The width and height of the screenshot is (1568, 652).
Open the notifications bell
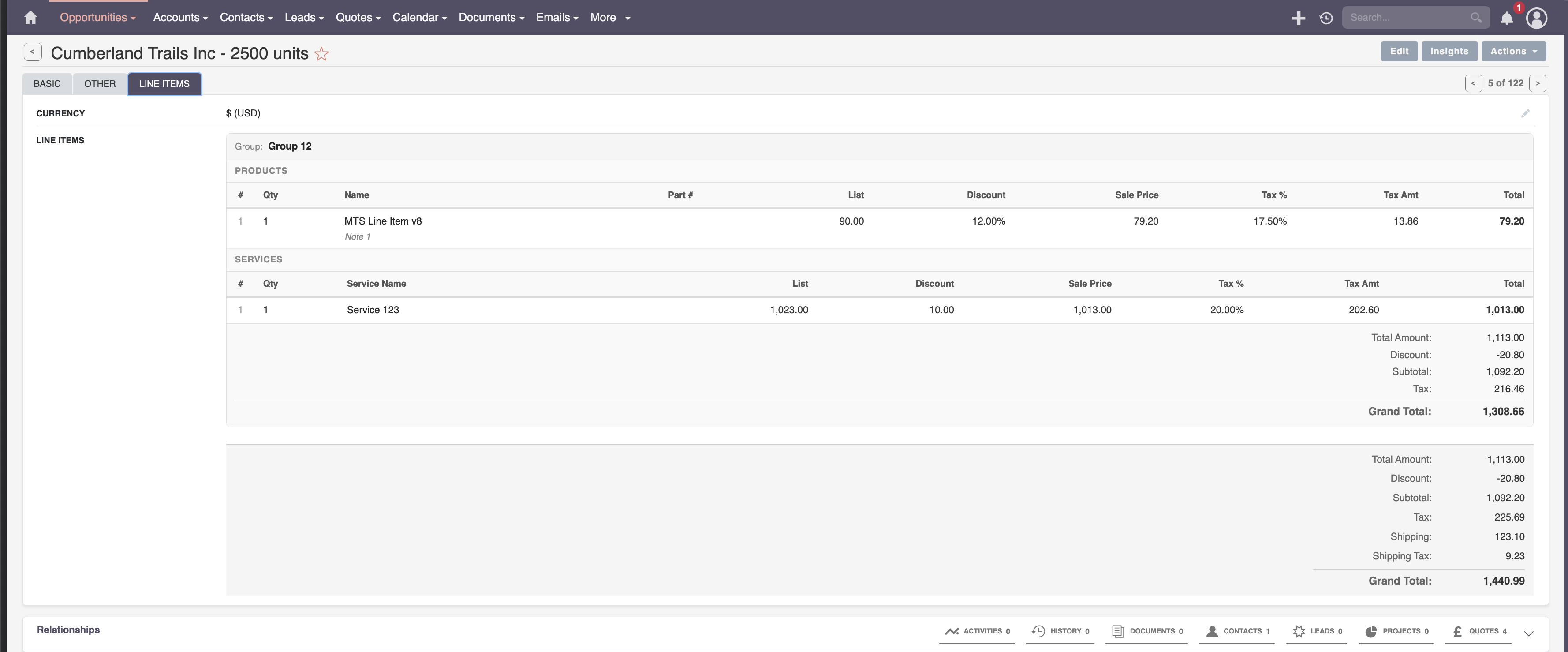1506,18
